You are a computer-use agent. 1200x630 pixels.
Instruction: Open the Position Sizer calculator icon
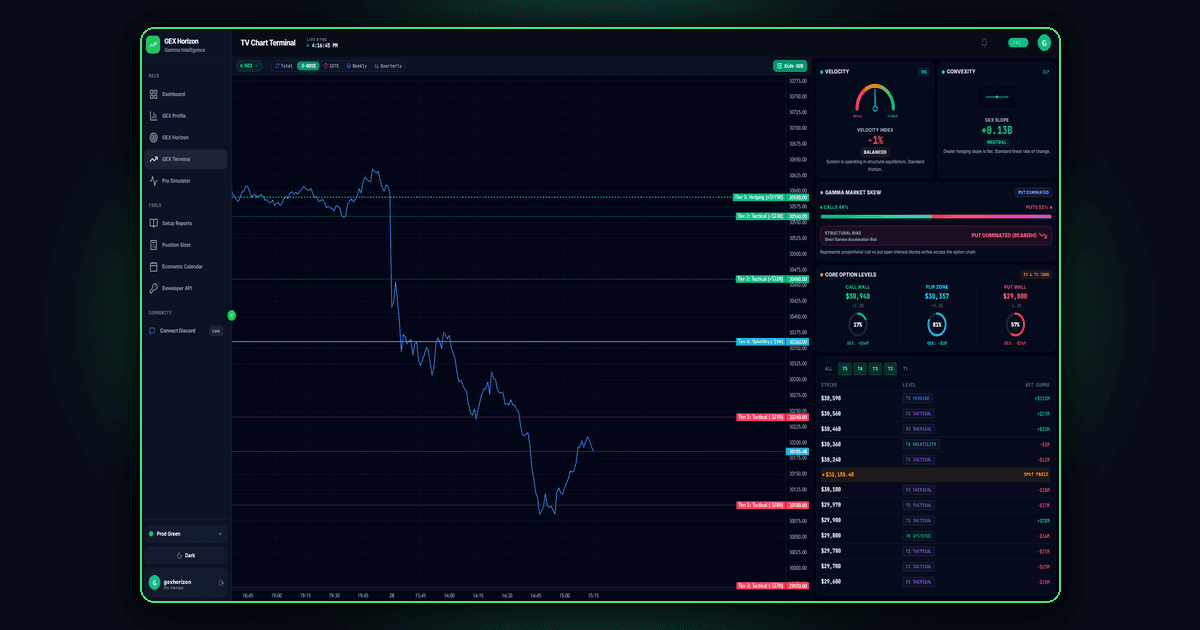[x=153, y=245]
